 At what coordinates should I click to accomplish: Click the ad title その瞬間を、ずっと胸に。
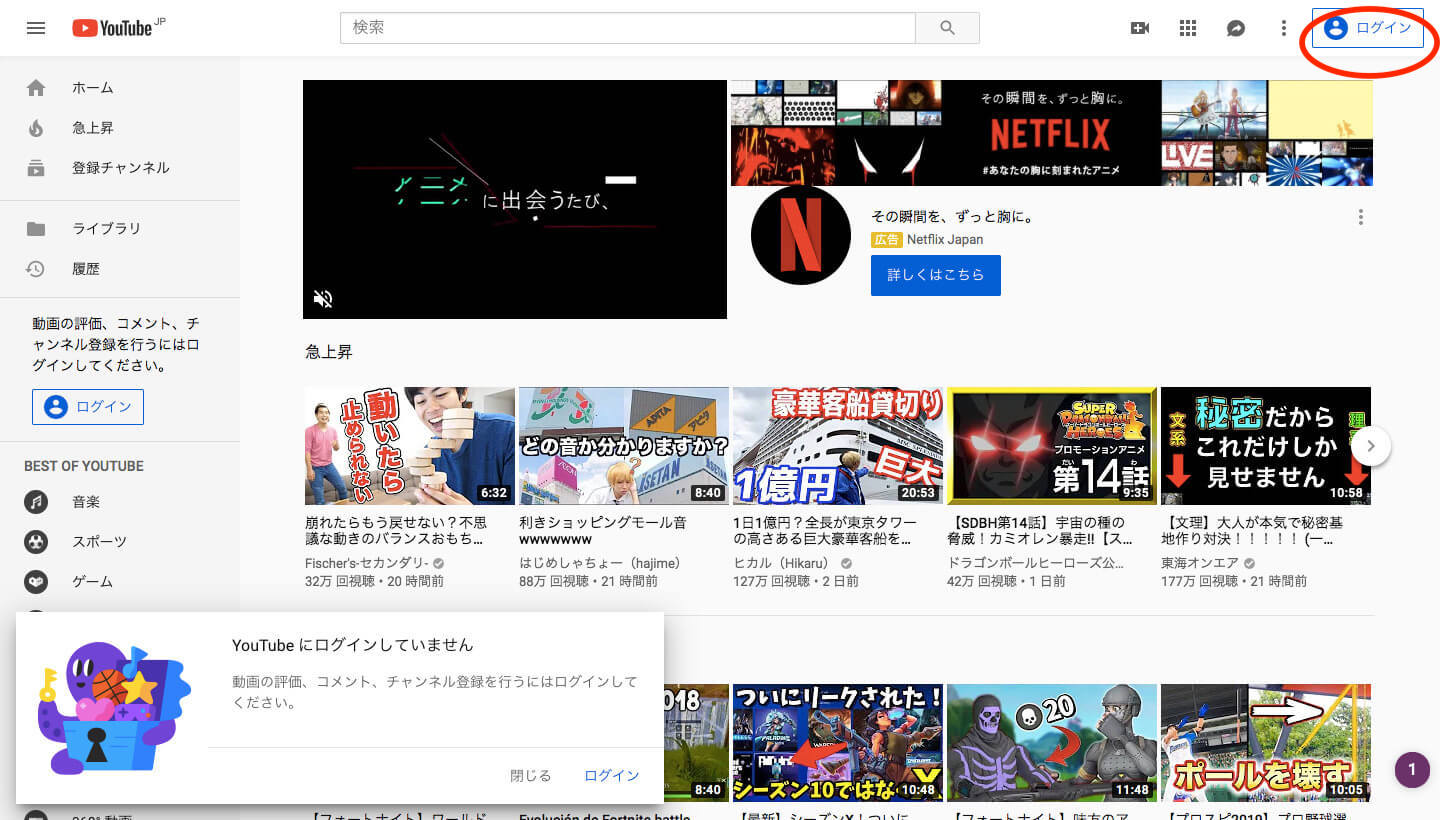click(x=952, y=216)
